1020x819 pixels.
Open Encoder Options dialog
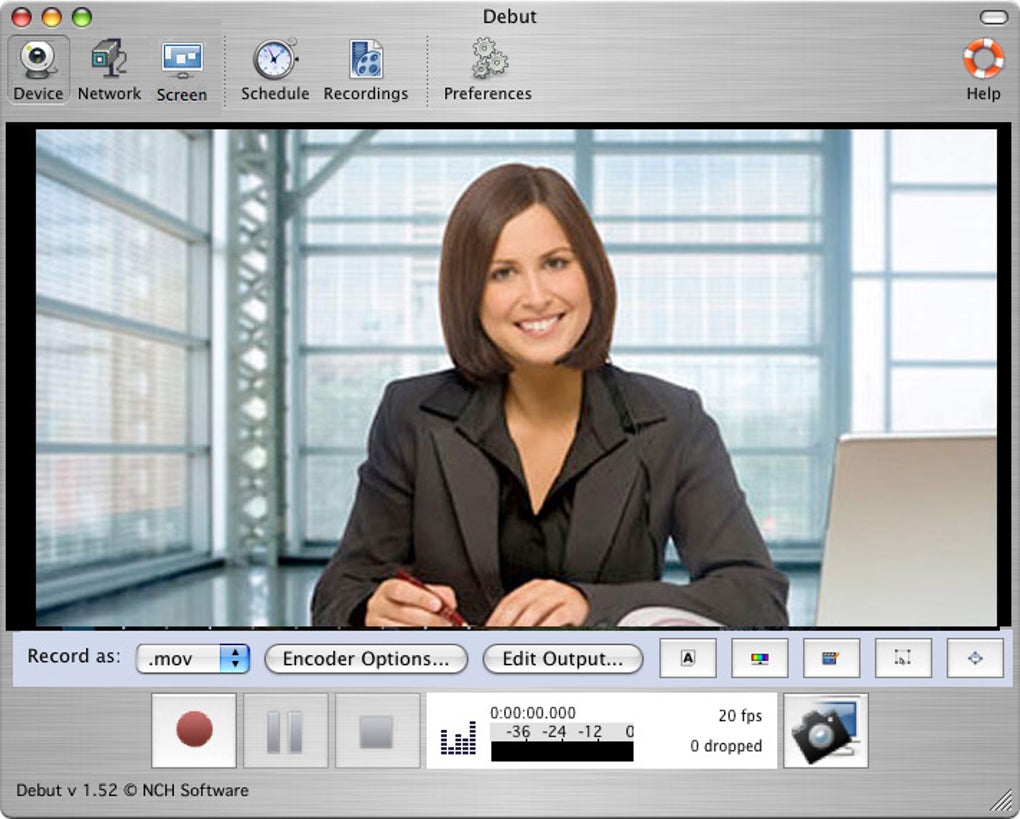tap(366, 659)
